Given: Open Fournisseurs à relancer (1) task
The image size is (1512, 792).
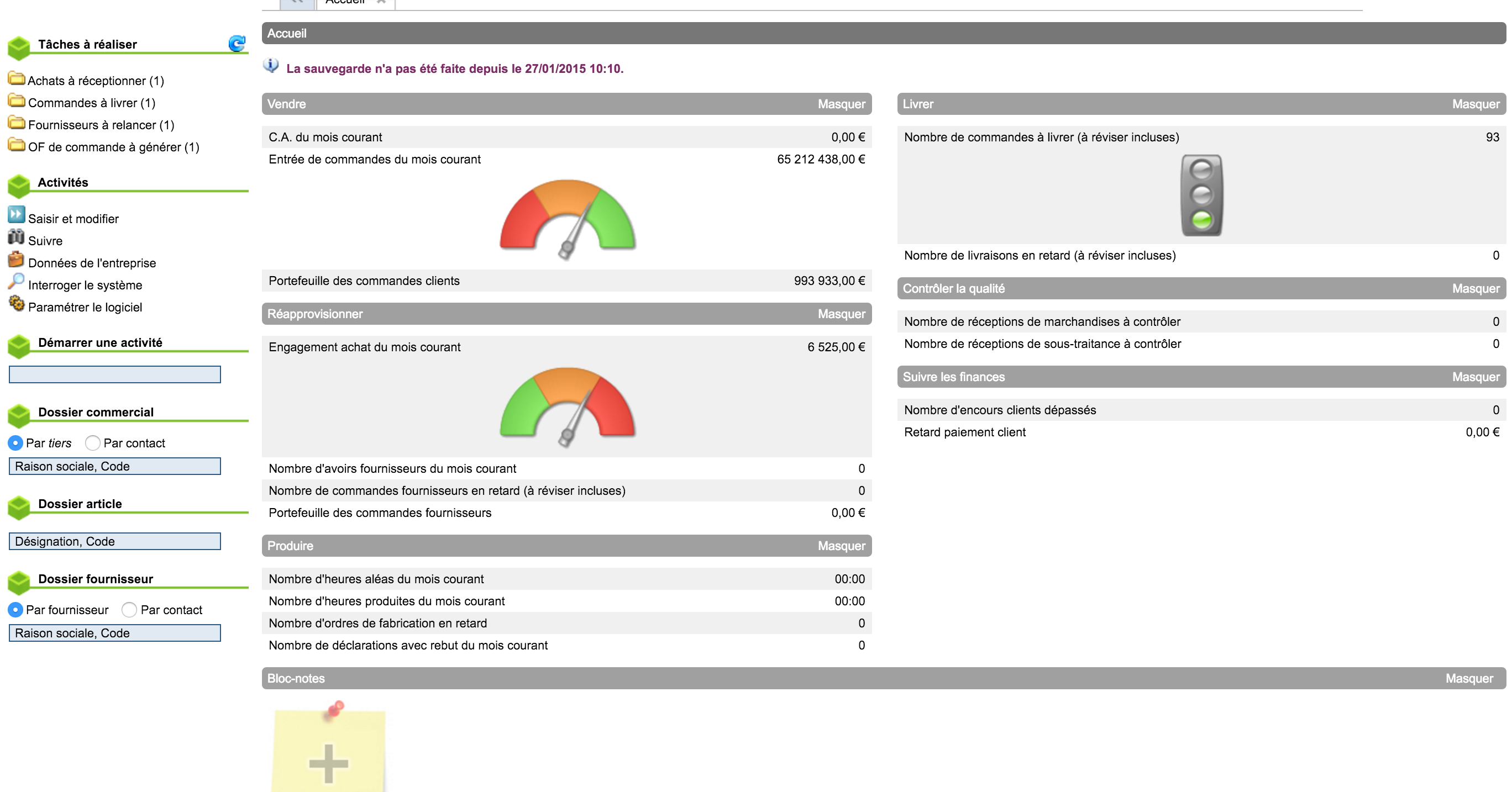Looking at the screenshot, I should [101, 125].
